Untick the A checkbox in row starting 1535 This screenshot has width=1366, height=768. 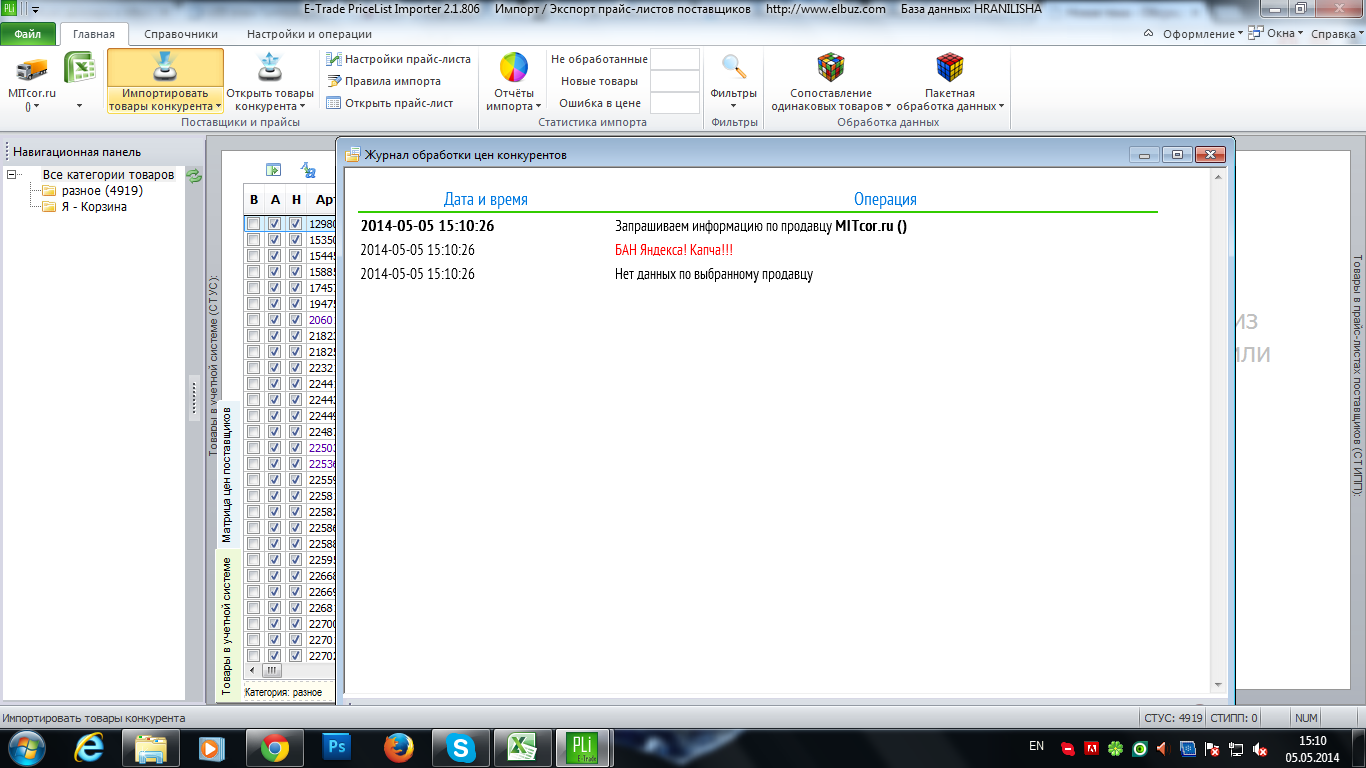pos(274,241)
